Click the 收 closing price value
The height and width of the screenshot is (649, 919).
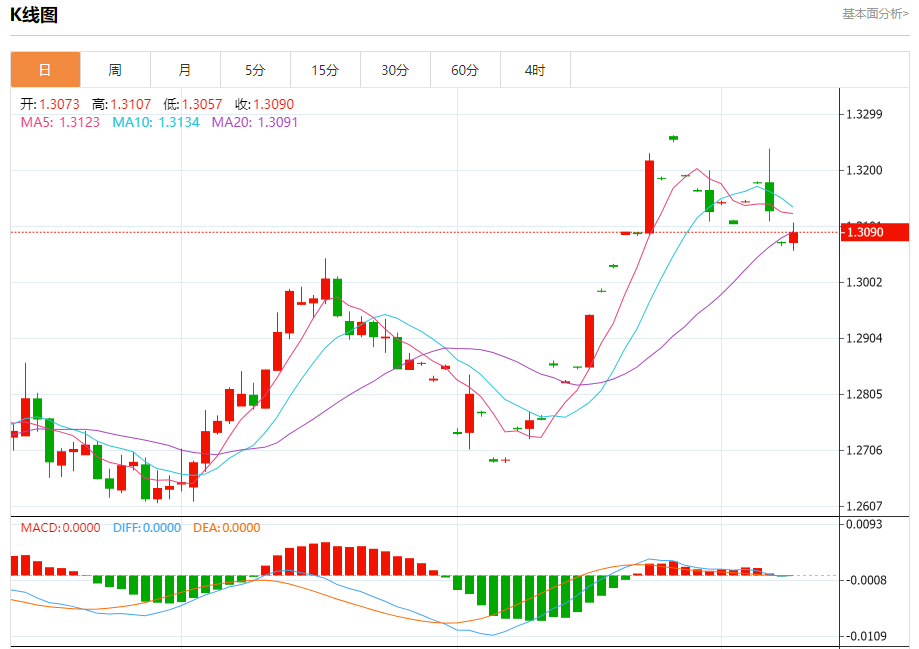click(x=264, y=104)
